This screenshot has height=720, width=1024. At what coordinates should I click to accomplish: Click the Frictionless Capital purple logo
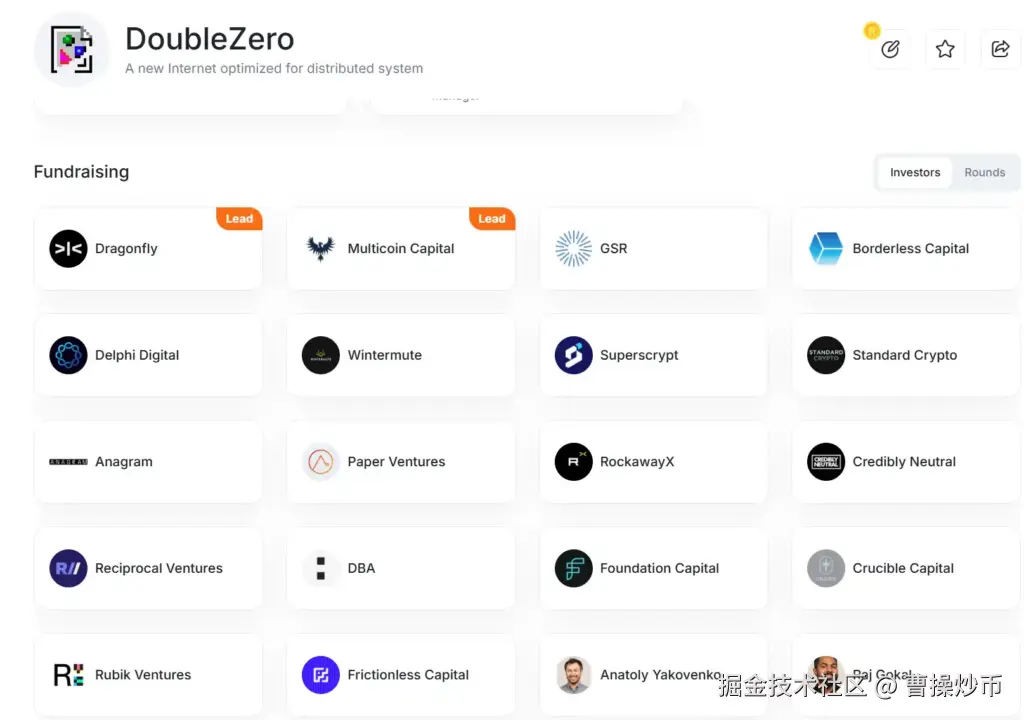(321, 674)
